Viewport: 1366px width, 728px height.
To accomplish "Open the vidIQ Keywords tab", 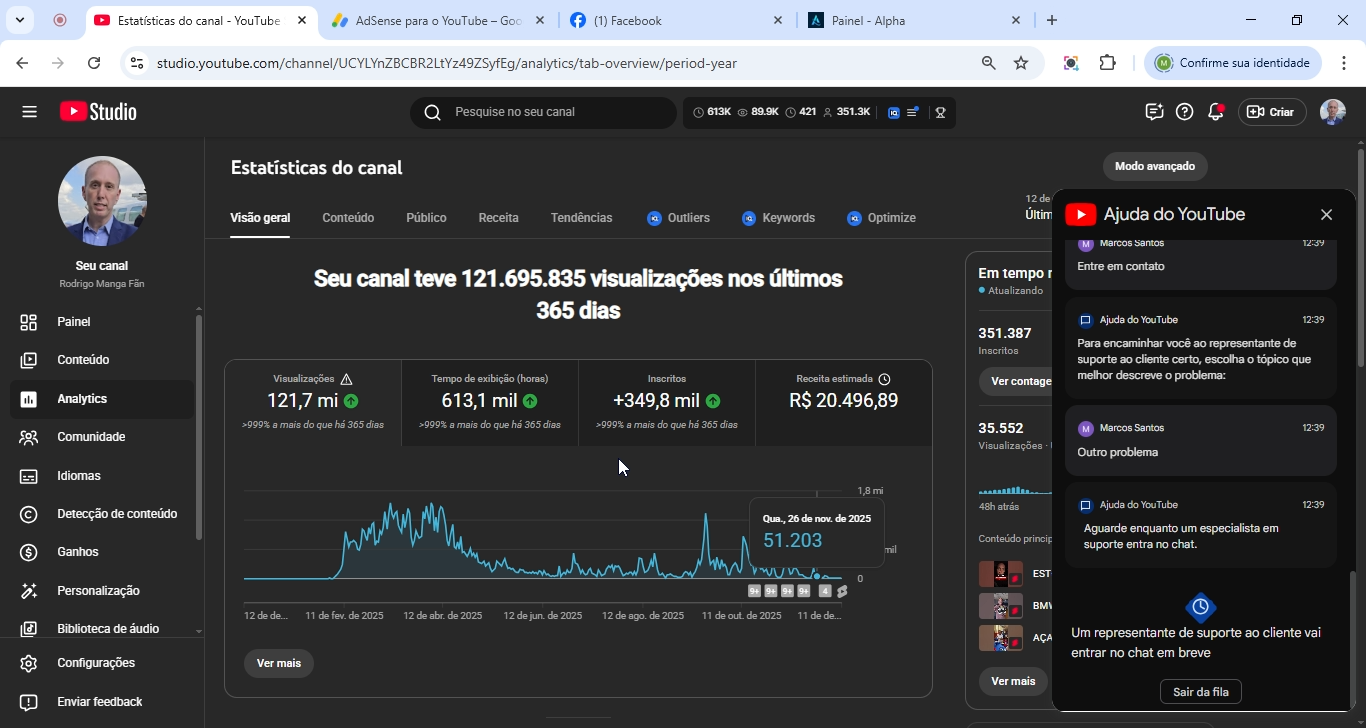I will coord(778,218).
